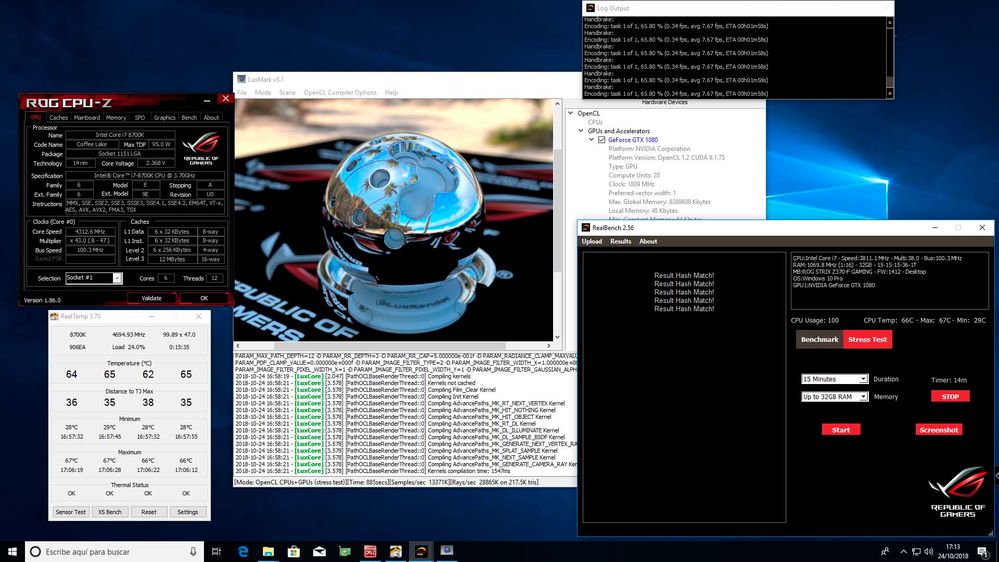Image resolution: width=999 pixels, height=562 pixels.
Task: Open File Explorer from the taskbar
Action: (268, 551)
